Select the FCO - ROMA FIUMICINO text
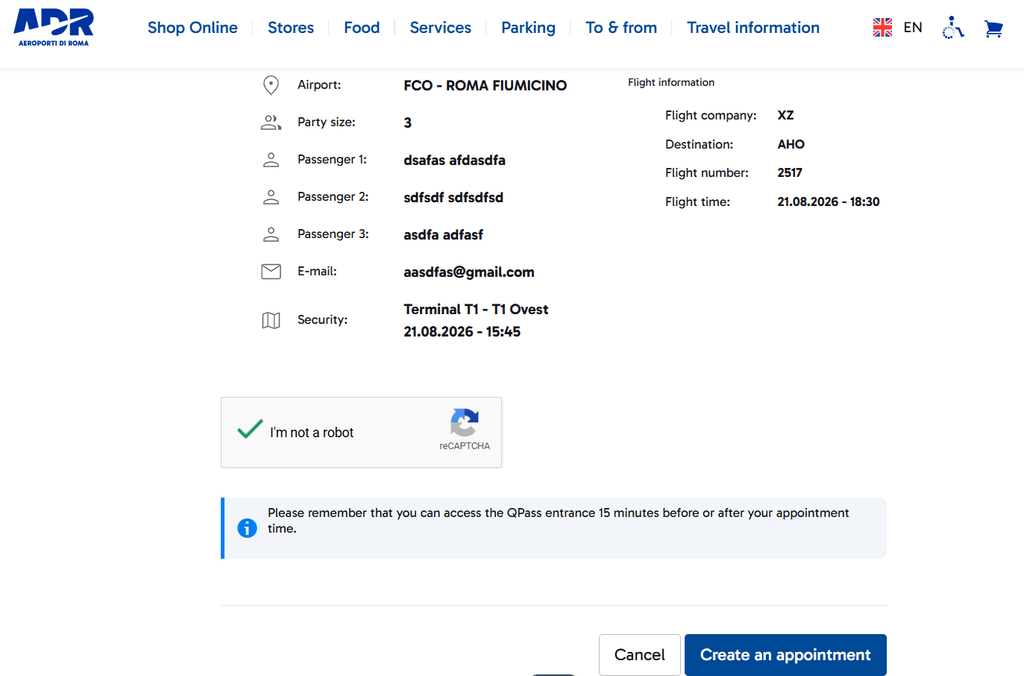Screen dimensions: 1024x676 (485, 86)
